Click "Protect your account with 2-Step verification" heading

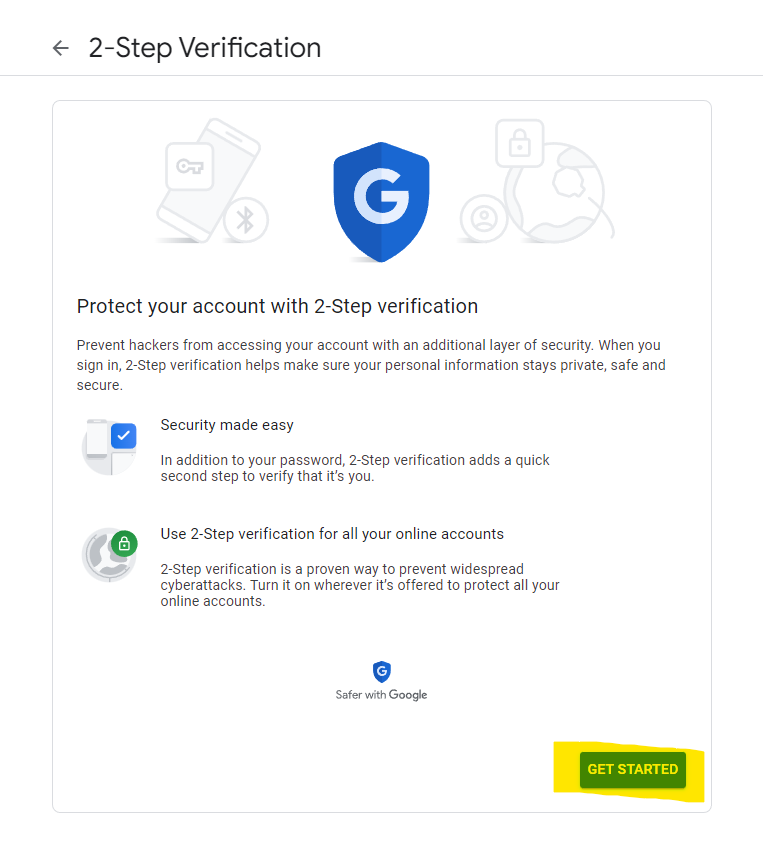pyautogui.click(x=277, y=306)
